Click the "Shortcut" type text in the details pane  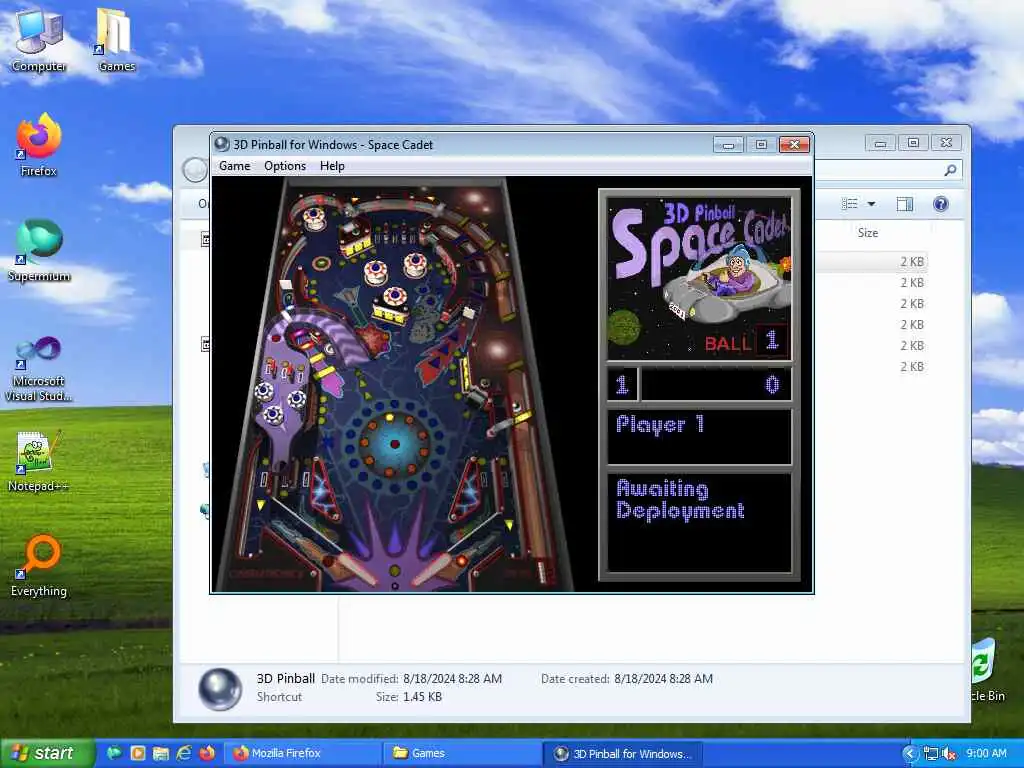(x=280, y=697)
